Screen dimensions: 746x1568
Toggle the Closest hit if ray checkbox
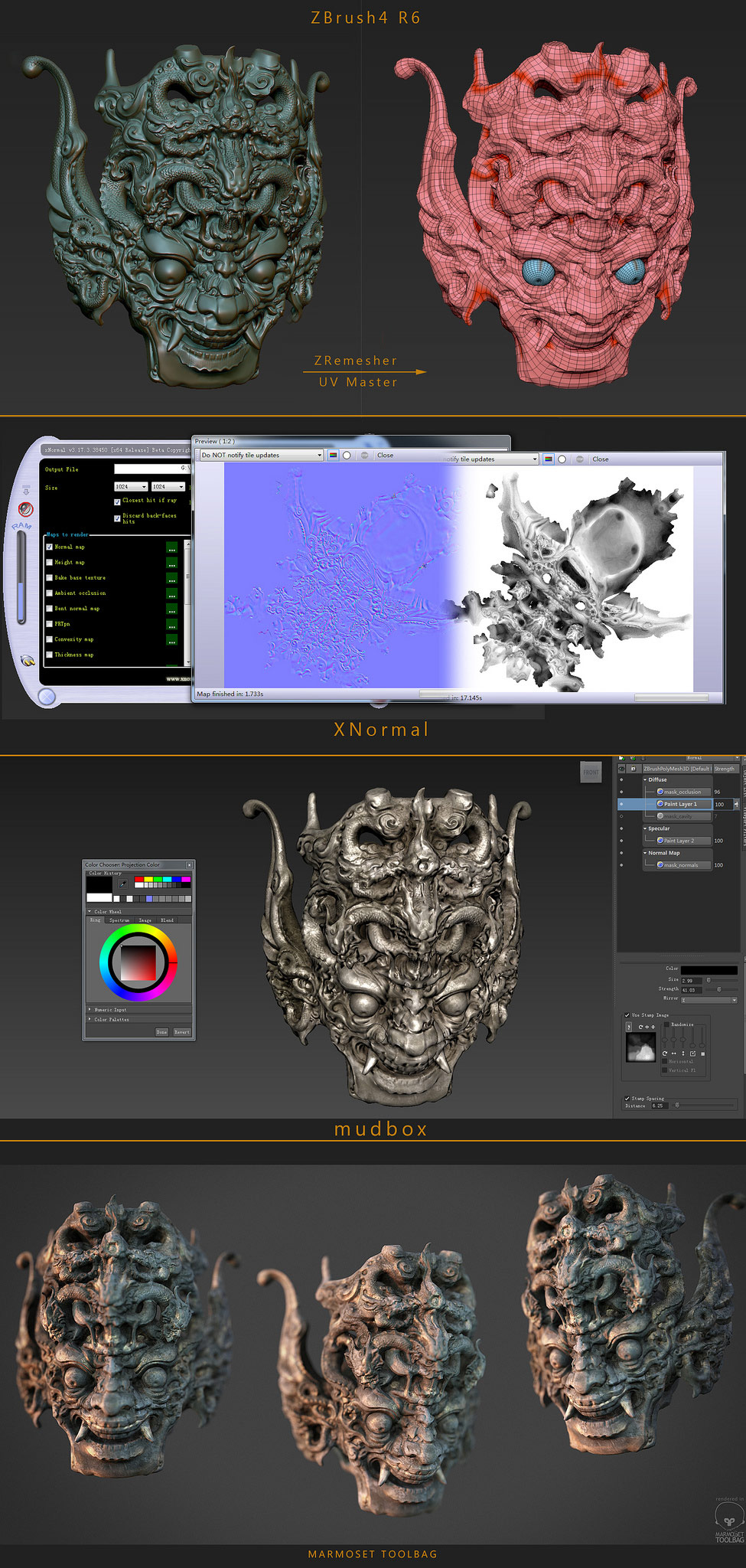point(117,502)
